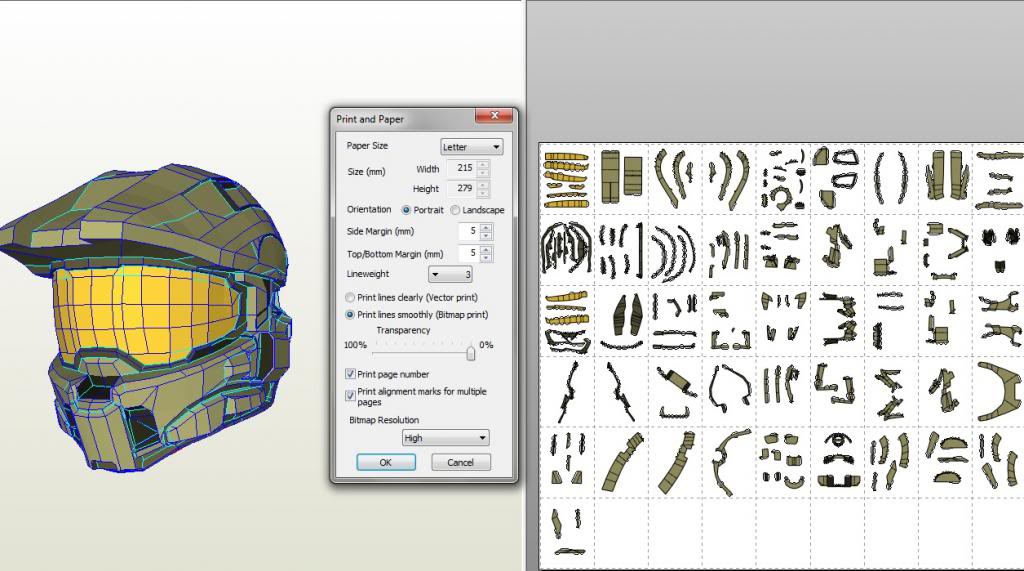Click the Orientation label
The width and height of the screenshot is (1024, 571).
coord(369,210)
